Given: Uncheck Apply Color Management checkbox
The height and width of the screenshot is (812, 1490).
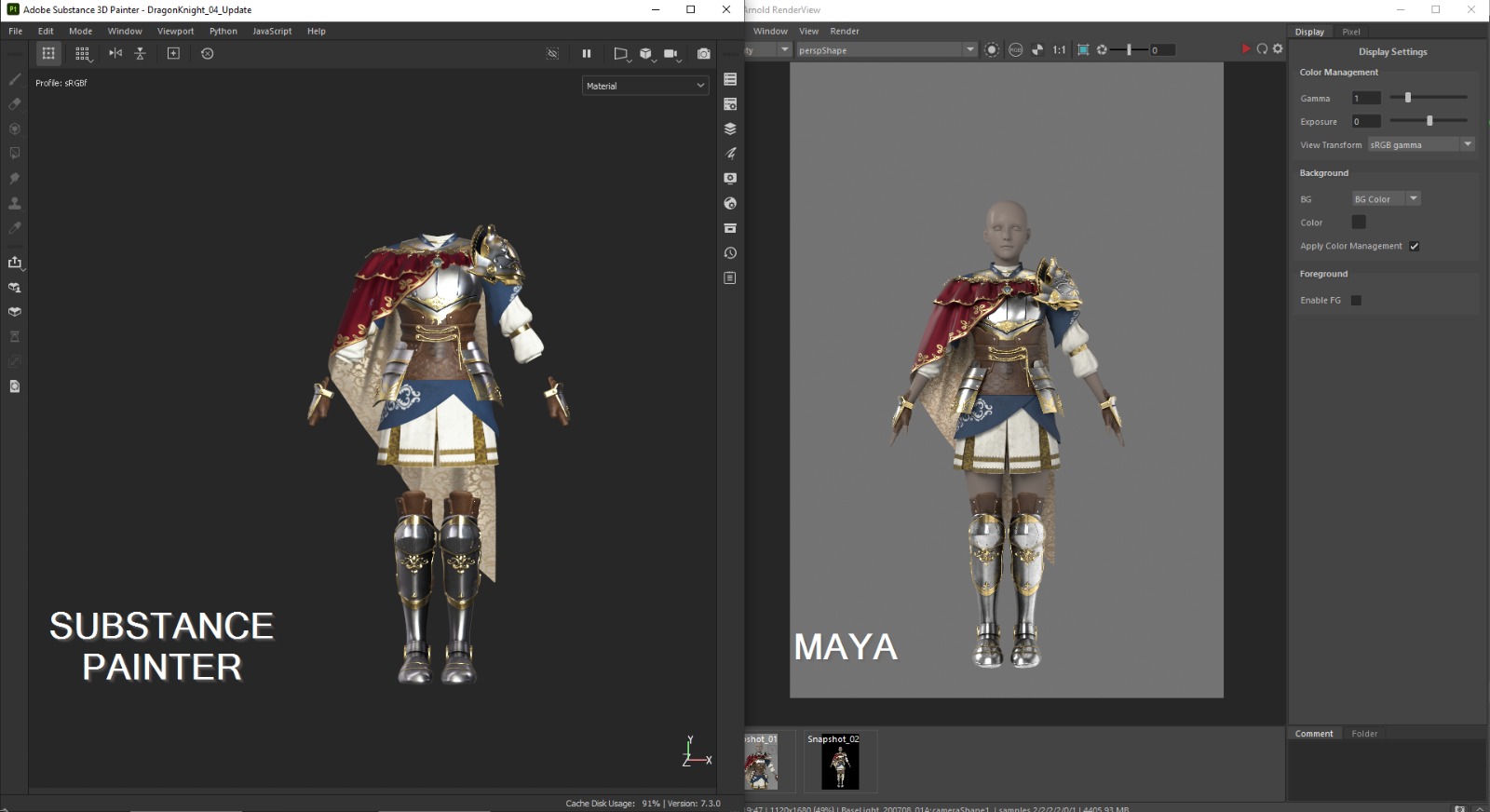Looking at the screenshot, I should [1414, 246].
